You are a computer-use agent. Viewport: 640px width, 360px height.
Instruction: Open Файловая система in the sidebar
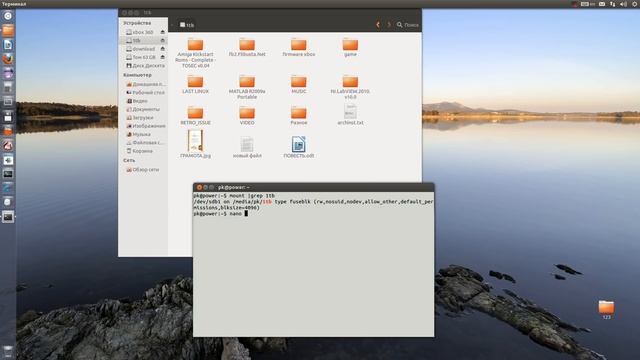click(145, 142)
